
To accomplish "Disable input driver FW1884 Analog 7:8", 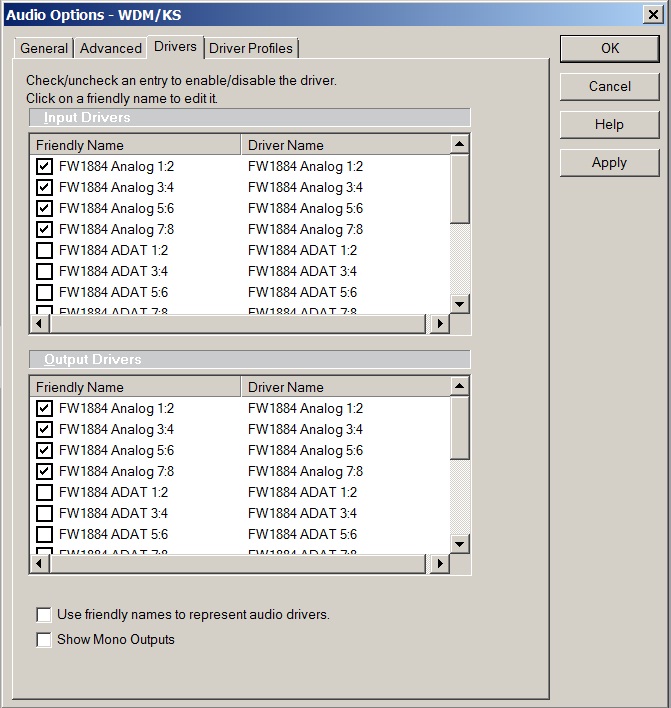I will [44, 229].
